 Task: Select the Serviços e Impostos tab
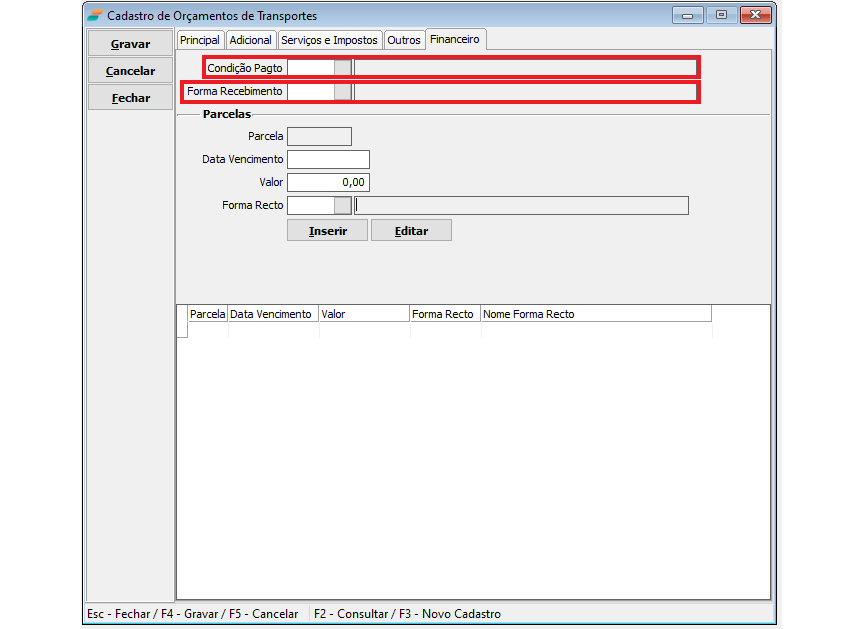pos(329,40)
